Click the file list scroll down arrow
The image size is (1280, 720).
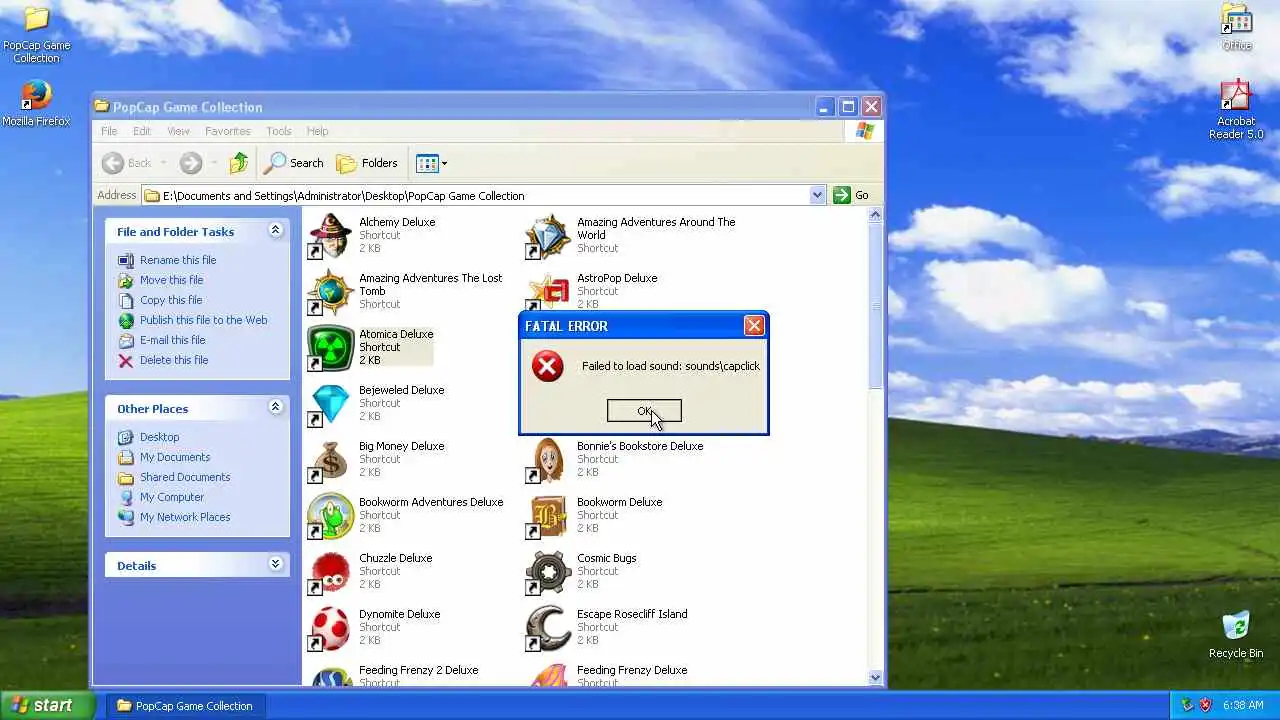coord(876,677)
